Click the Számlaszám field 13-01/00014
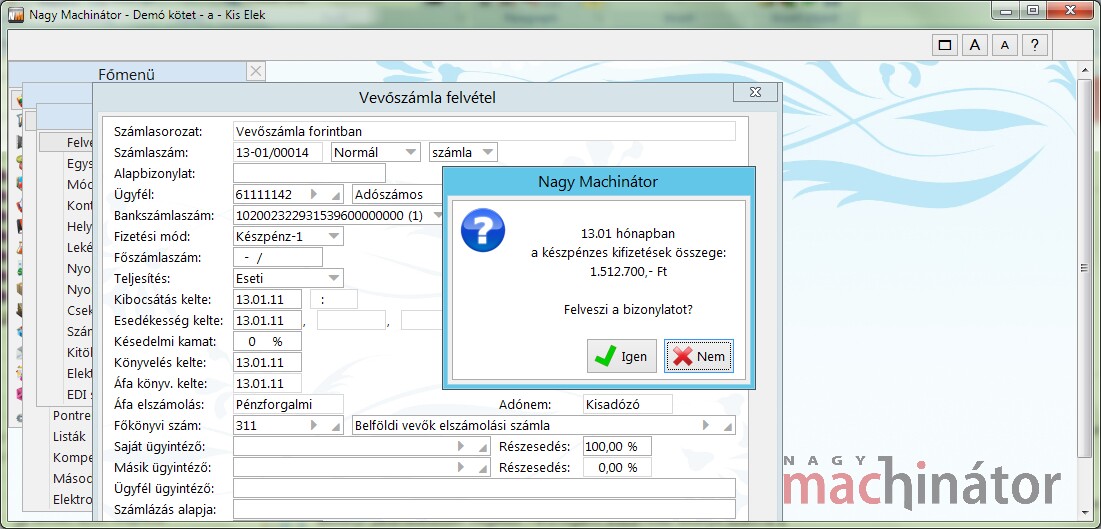The width and height of the screenshot is (1101, 529). (x=278, y=152)
